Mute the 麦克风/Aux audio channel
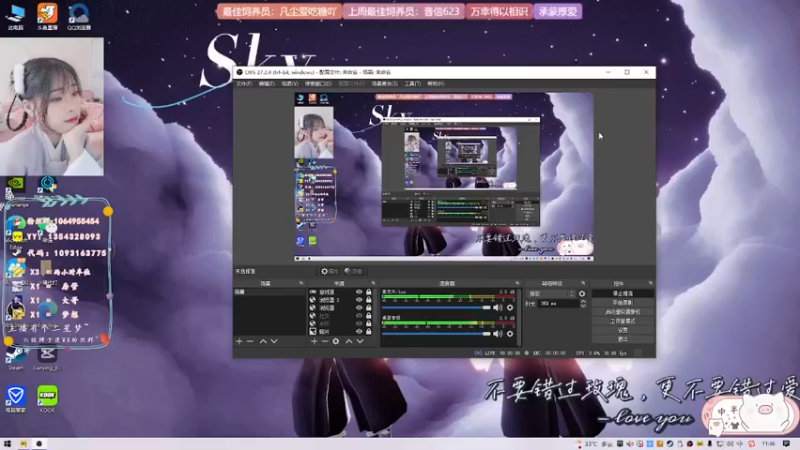 point(497,308)
